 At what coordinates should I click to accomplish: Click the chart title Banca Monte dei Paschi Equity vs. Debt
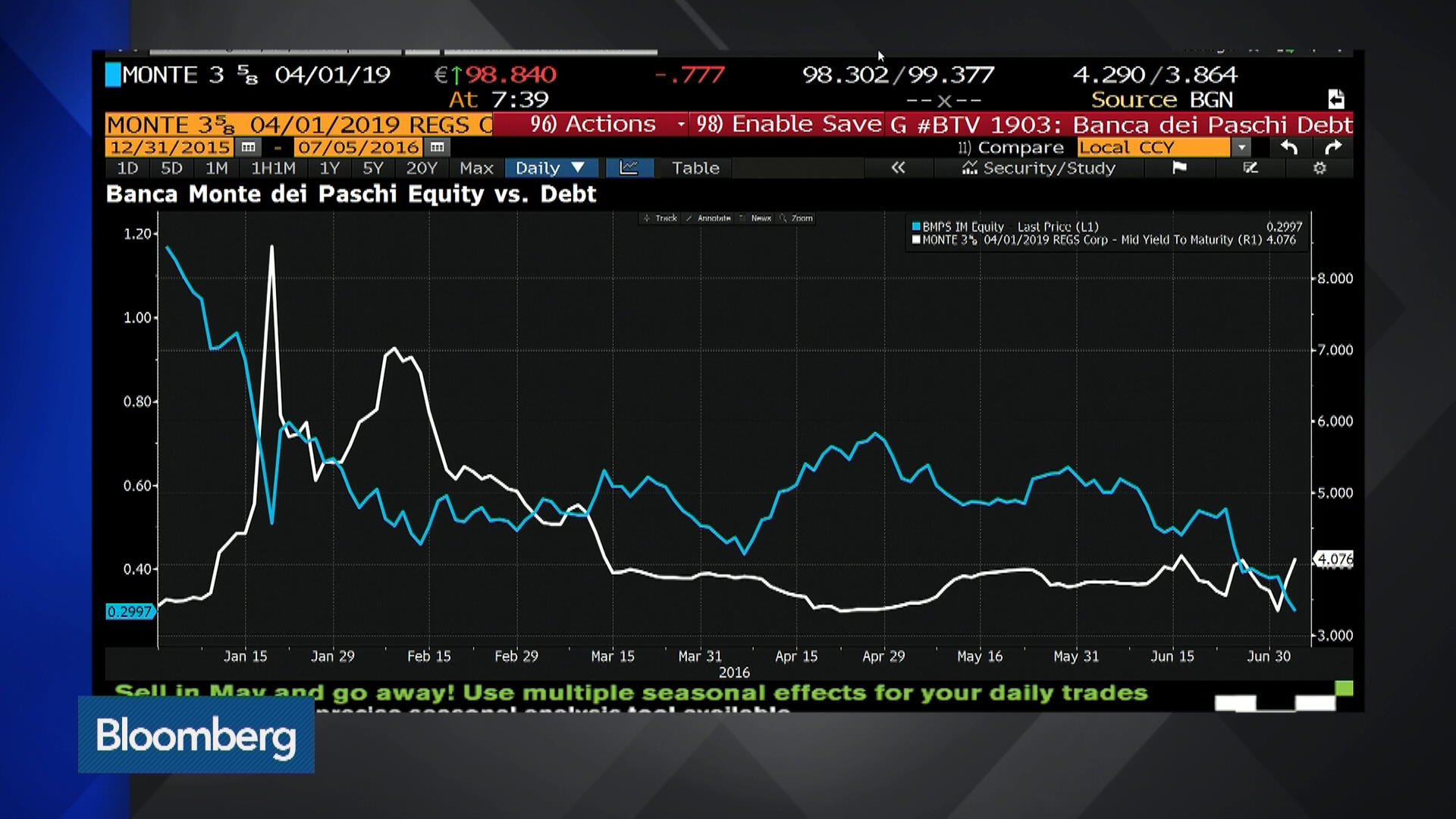pos(351,194)
